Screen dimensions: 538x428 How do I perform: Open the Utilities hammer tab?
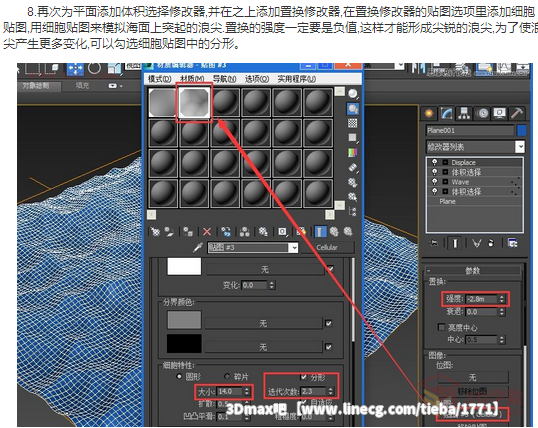(517, 113)
